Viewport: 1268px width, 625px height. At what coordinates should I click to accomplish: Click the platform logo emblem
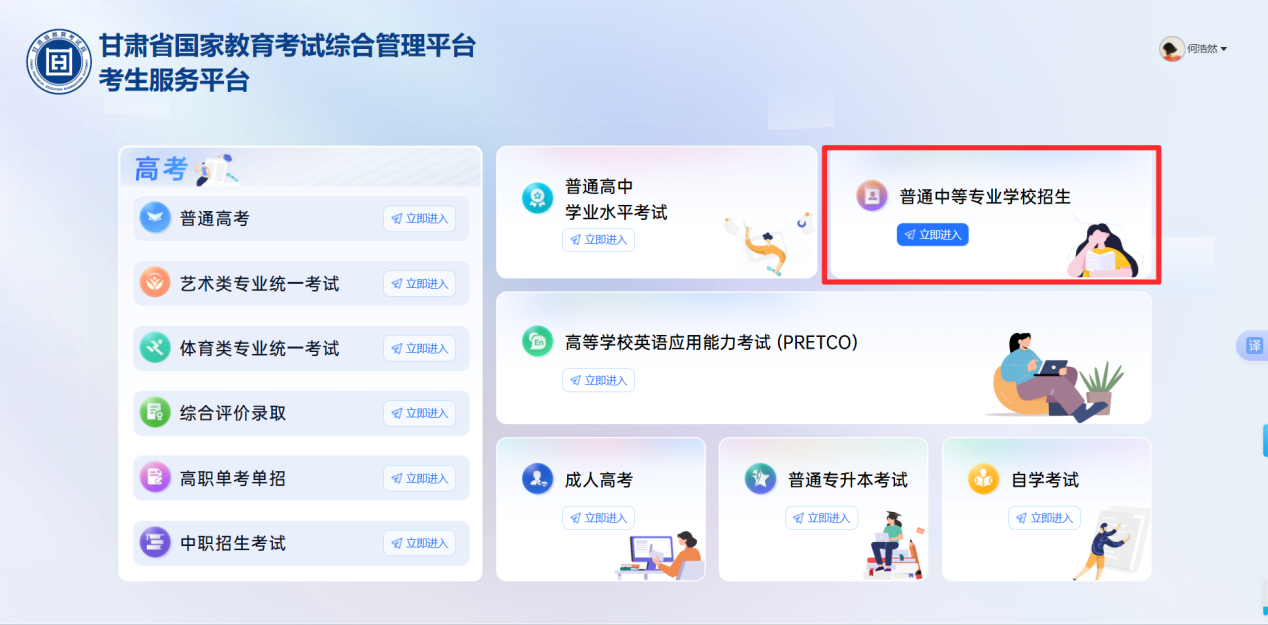[59, 62]
